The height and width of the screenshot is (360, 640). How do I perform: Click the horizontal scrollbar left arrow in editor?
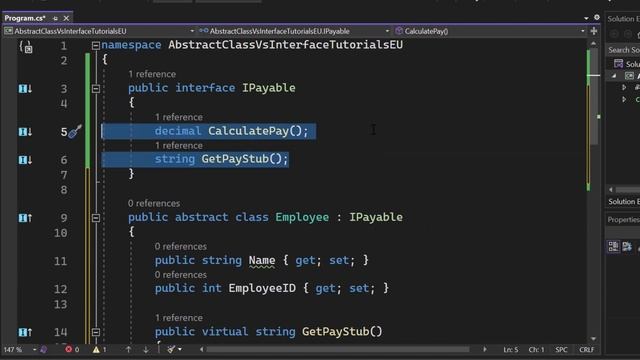[x=202, y=350]
